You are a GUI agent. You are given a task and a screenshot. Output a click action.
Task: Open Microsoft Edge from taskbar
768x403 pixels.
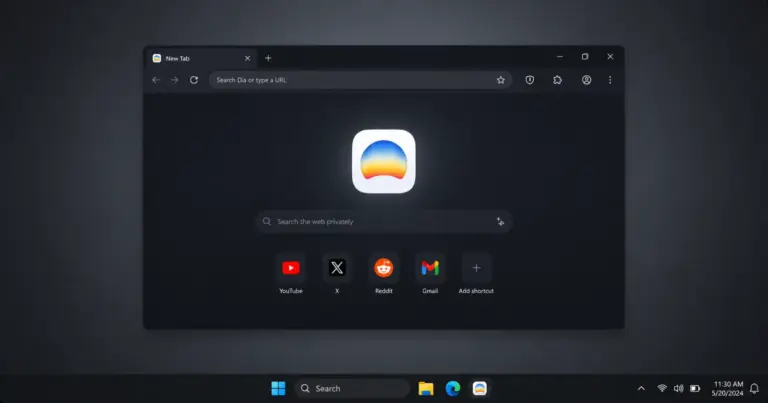(x=453, y=388)
